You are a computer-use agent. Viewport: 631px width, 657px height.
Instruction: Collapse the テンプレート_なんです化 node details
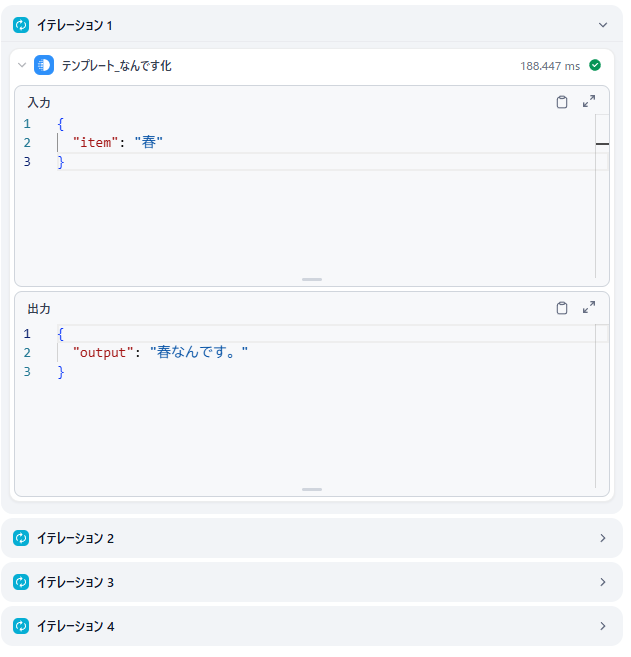(22, 66)
